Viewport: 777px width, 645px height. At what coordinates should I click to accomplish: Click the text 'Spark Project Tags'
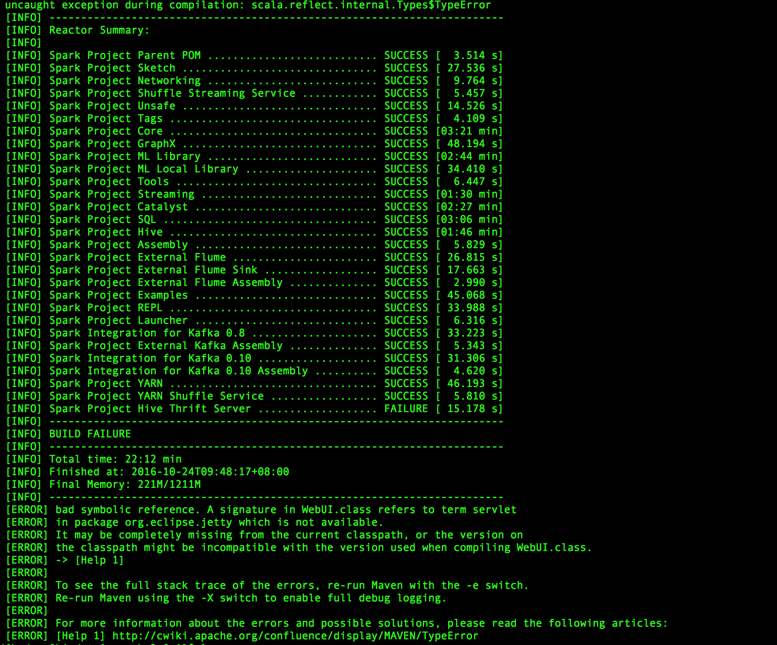pyautogui.click(x=106, y=118)
